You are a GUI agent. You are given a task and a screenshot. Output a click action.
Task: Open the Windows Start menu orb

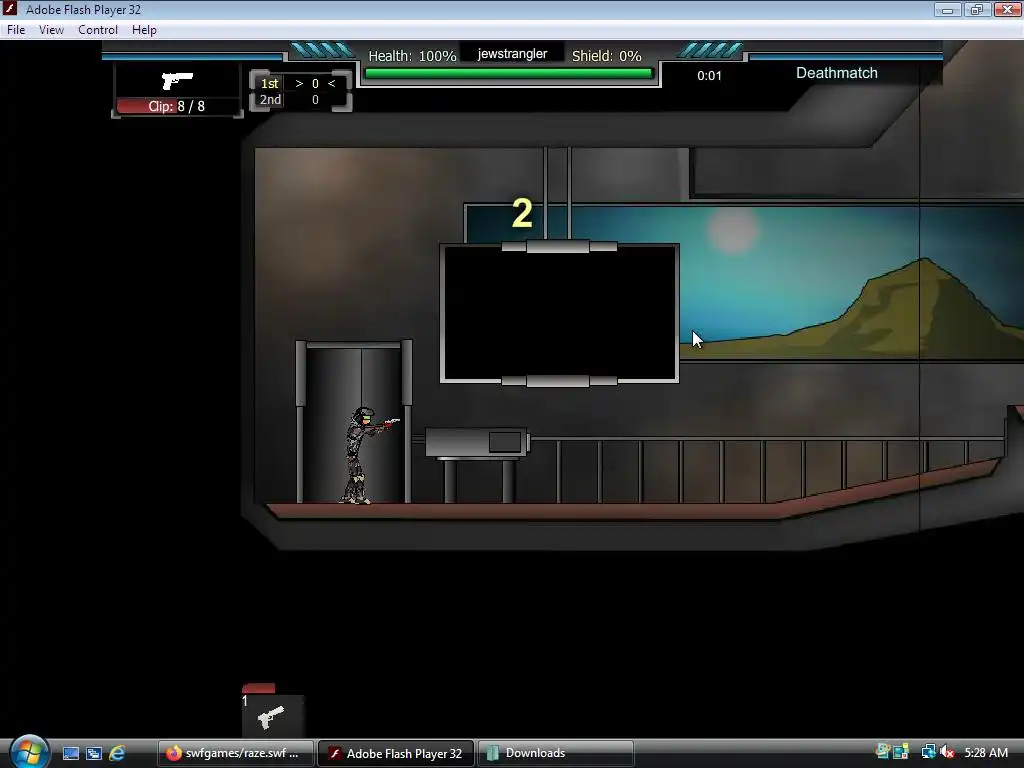click(29, 752)
